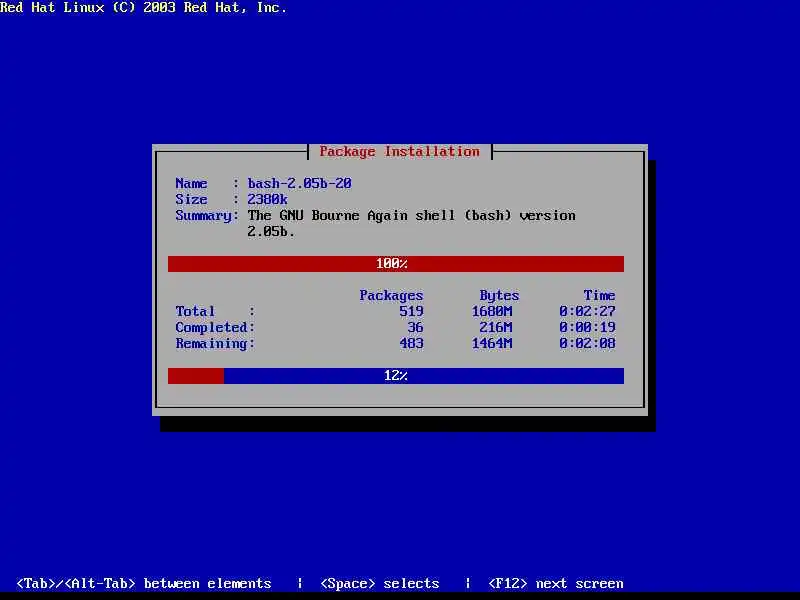Screen dimensions: 800x600
Task: Click the completed time value 0:00:19
Action: tap(587, 327)
